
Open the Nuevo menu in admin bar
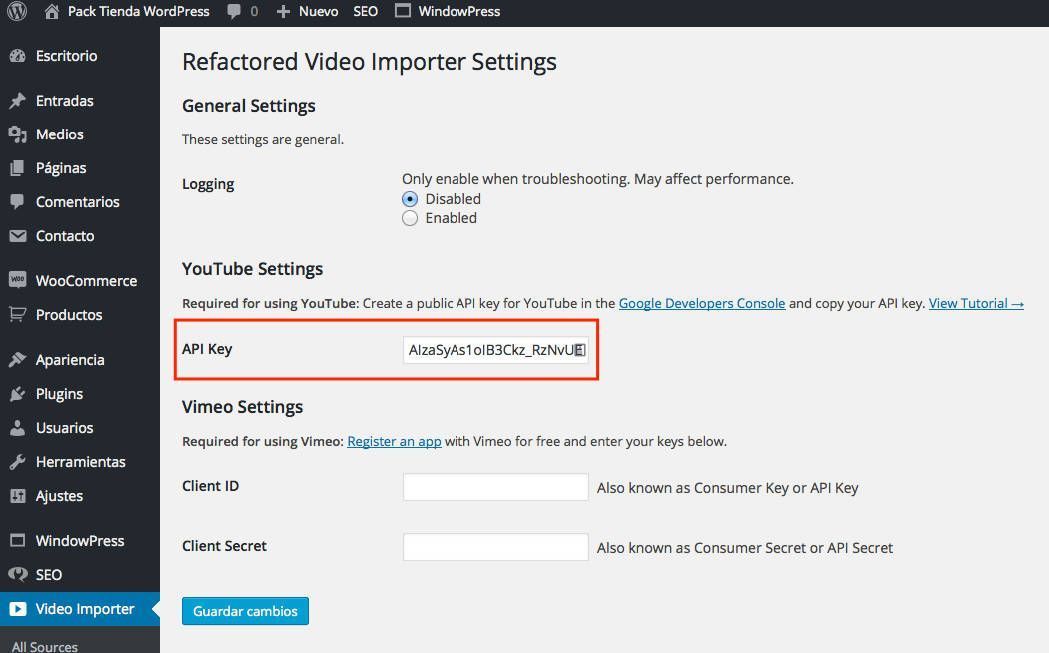(x=318, y=11)
